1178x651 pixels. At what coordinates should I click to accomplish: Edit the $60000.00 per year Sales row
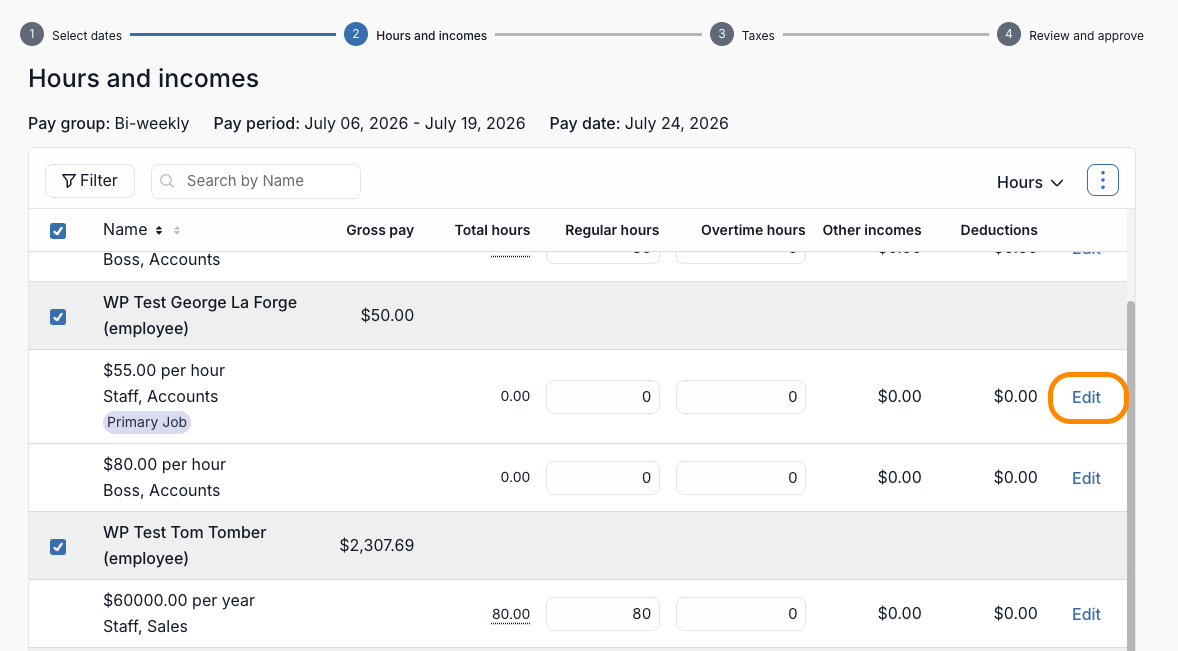(x=1086, y=614)
